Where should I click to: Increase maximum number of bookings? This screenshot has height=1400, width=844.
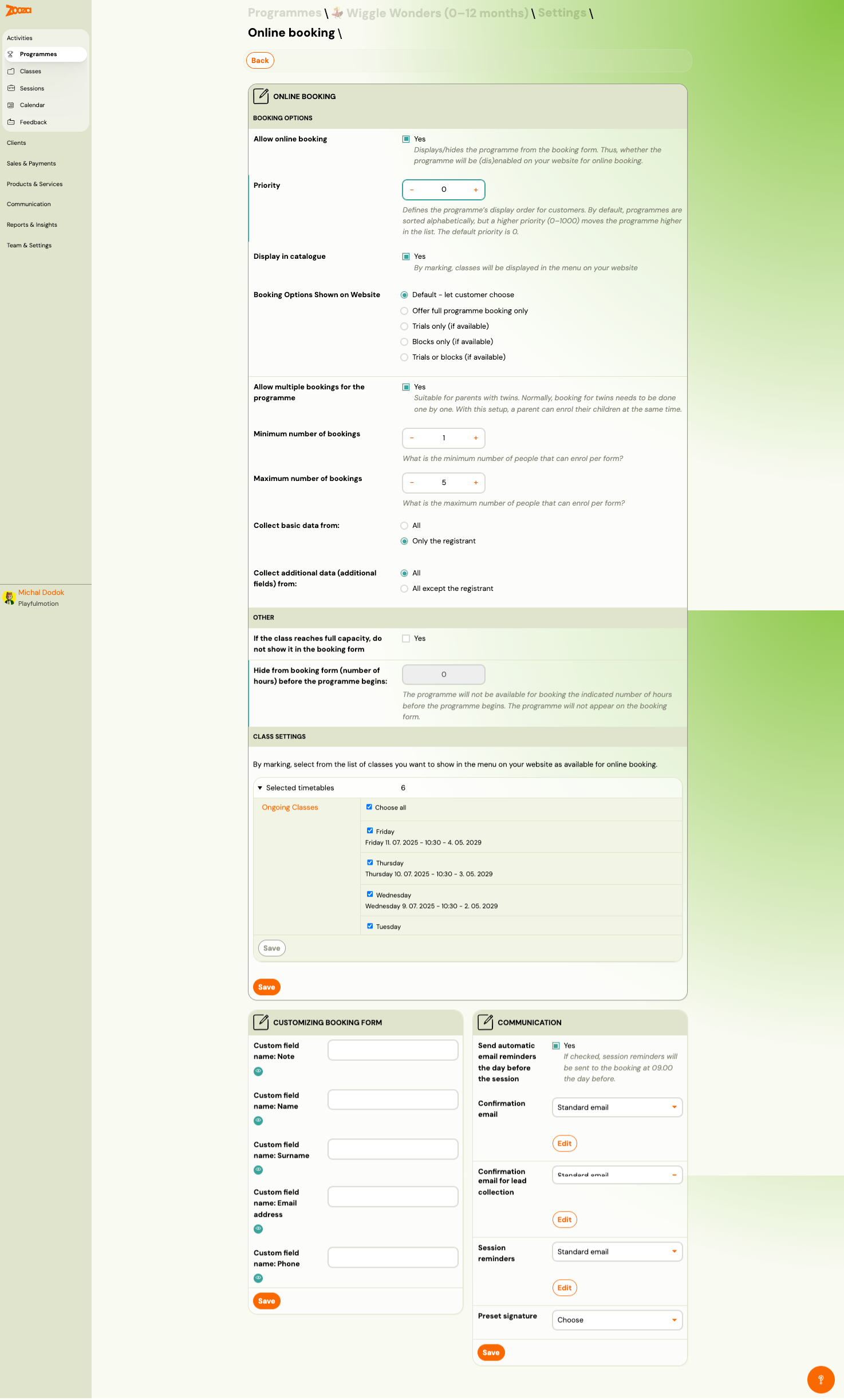point(476,483)
